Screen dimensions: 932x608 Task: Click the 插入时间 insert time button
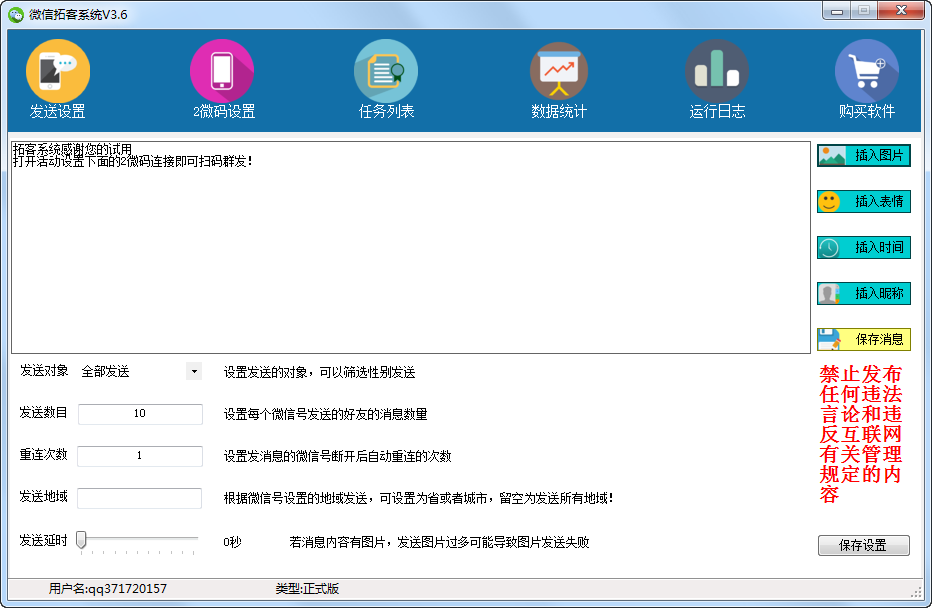tap(864, 247)
